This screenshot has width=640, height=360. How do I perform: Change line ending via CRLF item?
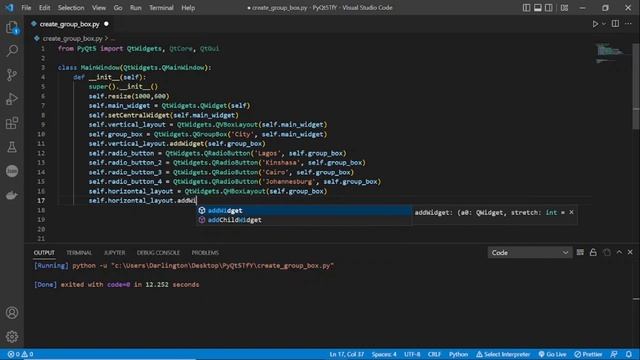(x=434, y=354)
